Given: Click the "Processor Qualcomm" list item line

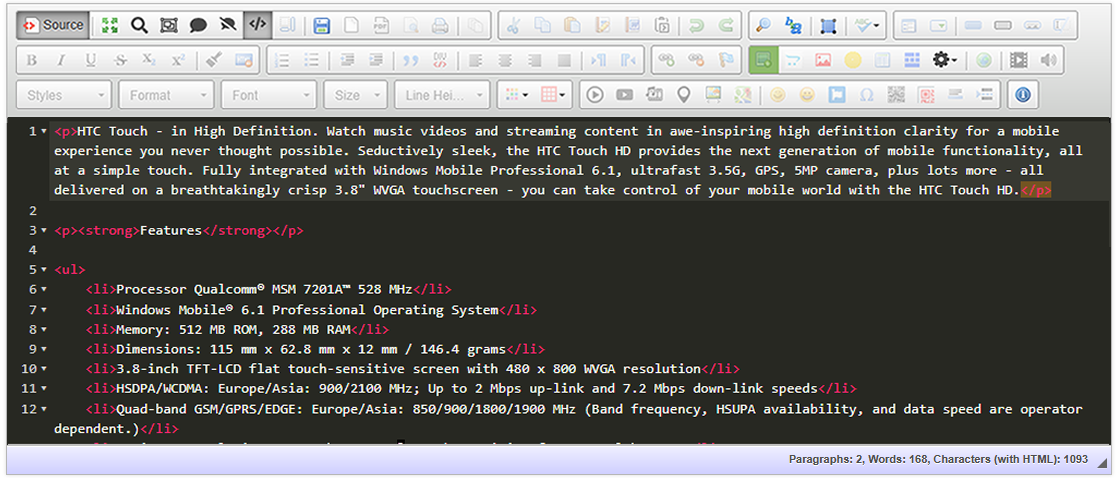Looking at the screenshot, I should pos(269,290).
